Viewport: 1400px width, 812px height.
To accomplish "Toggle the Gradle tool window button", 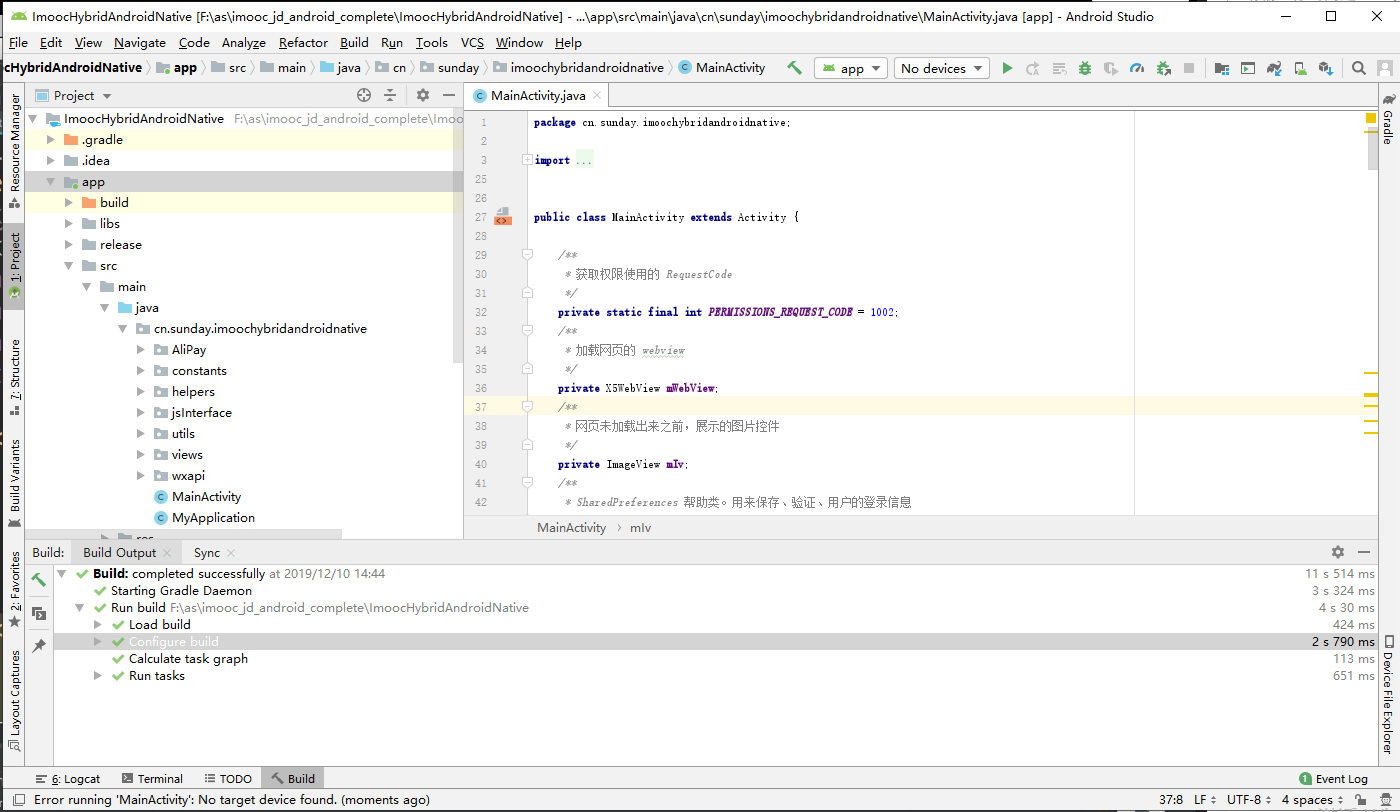I will pyautogui.click(x=1388, y=119).
